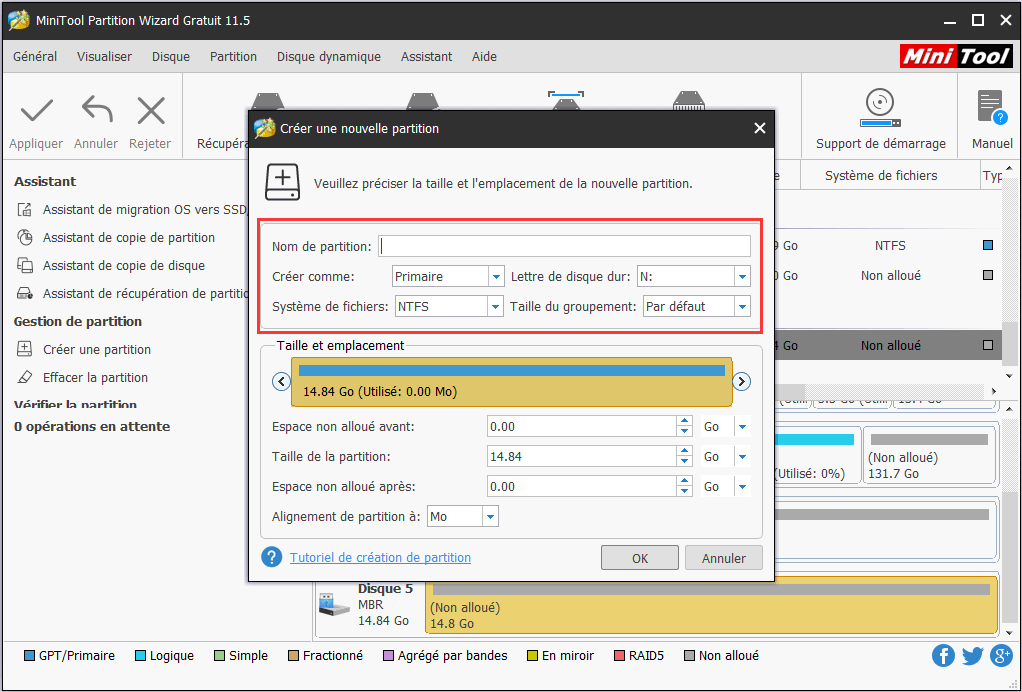This screenshot has height=692, width=1022.
Task: Launch Assistant de copie de disque
Action: pos(111,266)
